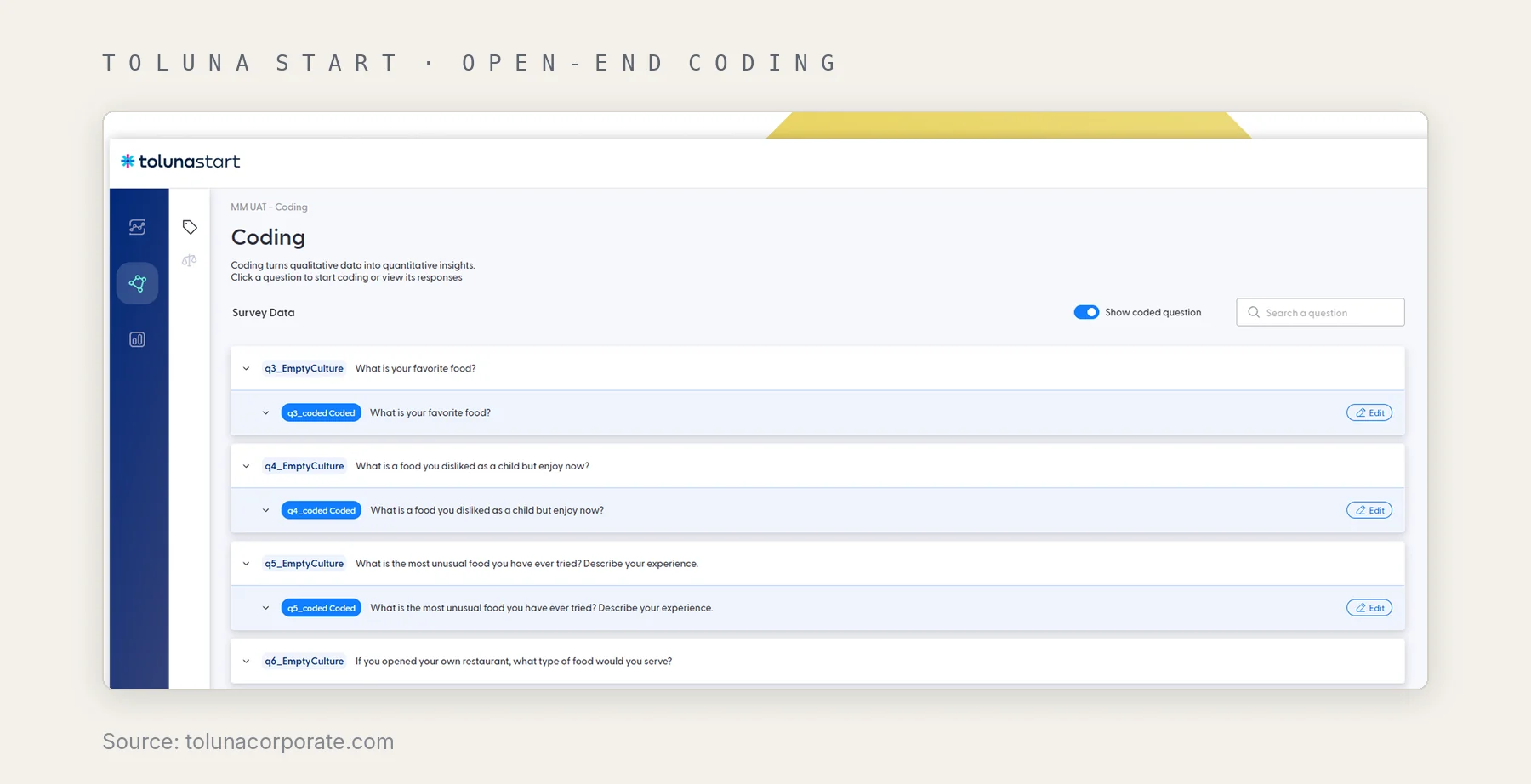1531x784 pixels.
Task: Expand the q3_coded Coded row chevron
Action: click(266, 413)
